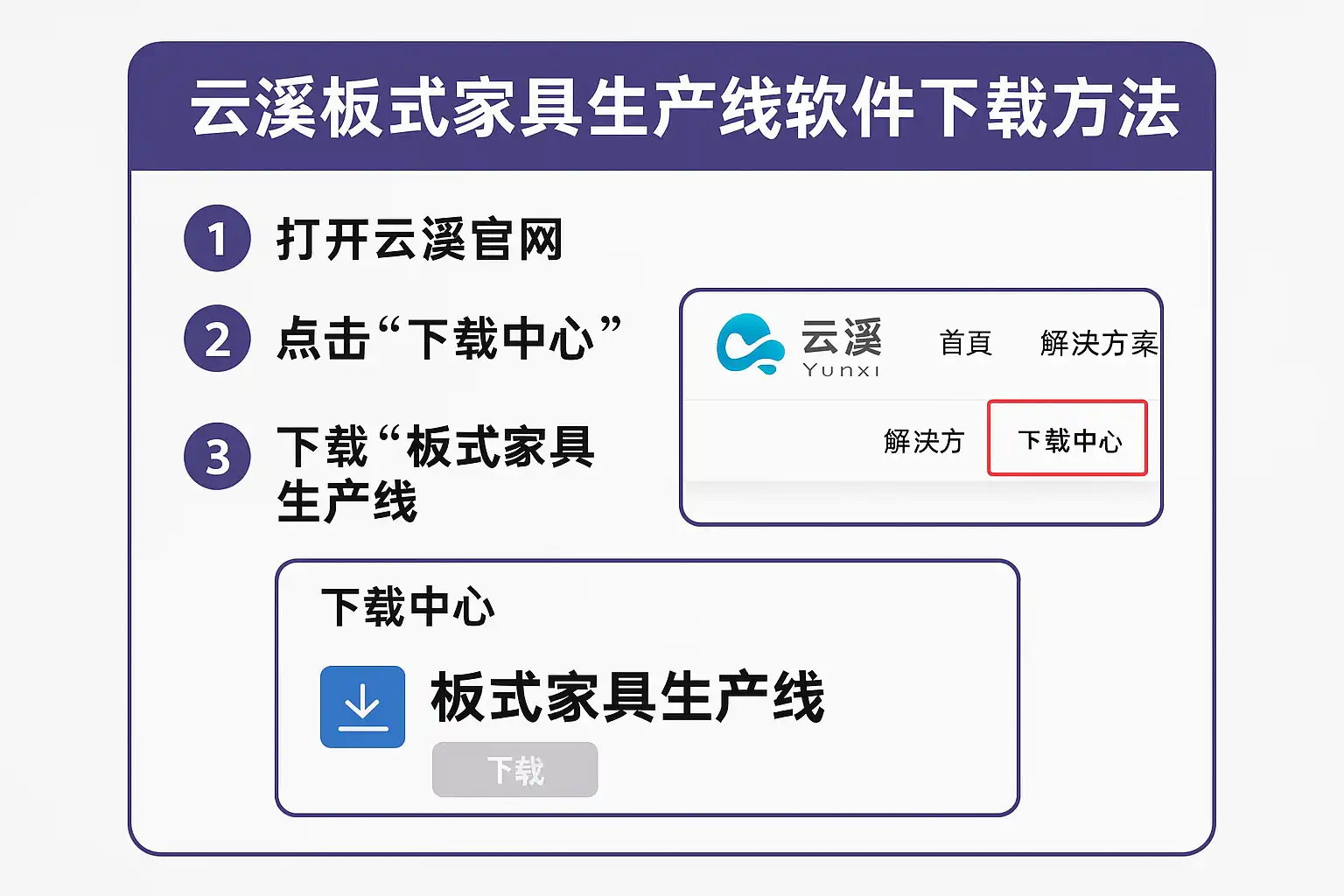The height and width of the screenshot is (896, 1344).
Task: Click the 云溪板式家具生产线软件下载方法 title banner
Action: point(684,108)
